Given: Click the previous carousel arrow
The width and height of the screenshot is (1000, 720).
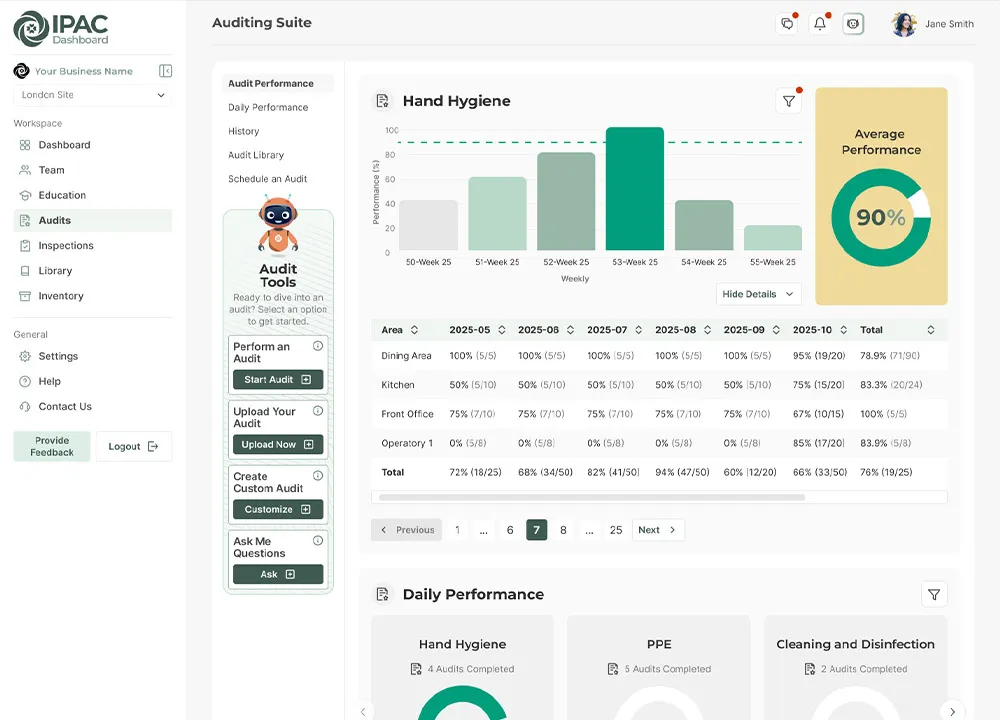Looking at the screenshot, I should (x=363, y=711).
